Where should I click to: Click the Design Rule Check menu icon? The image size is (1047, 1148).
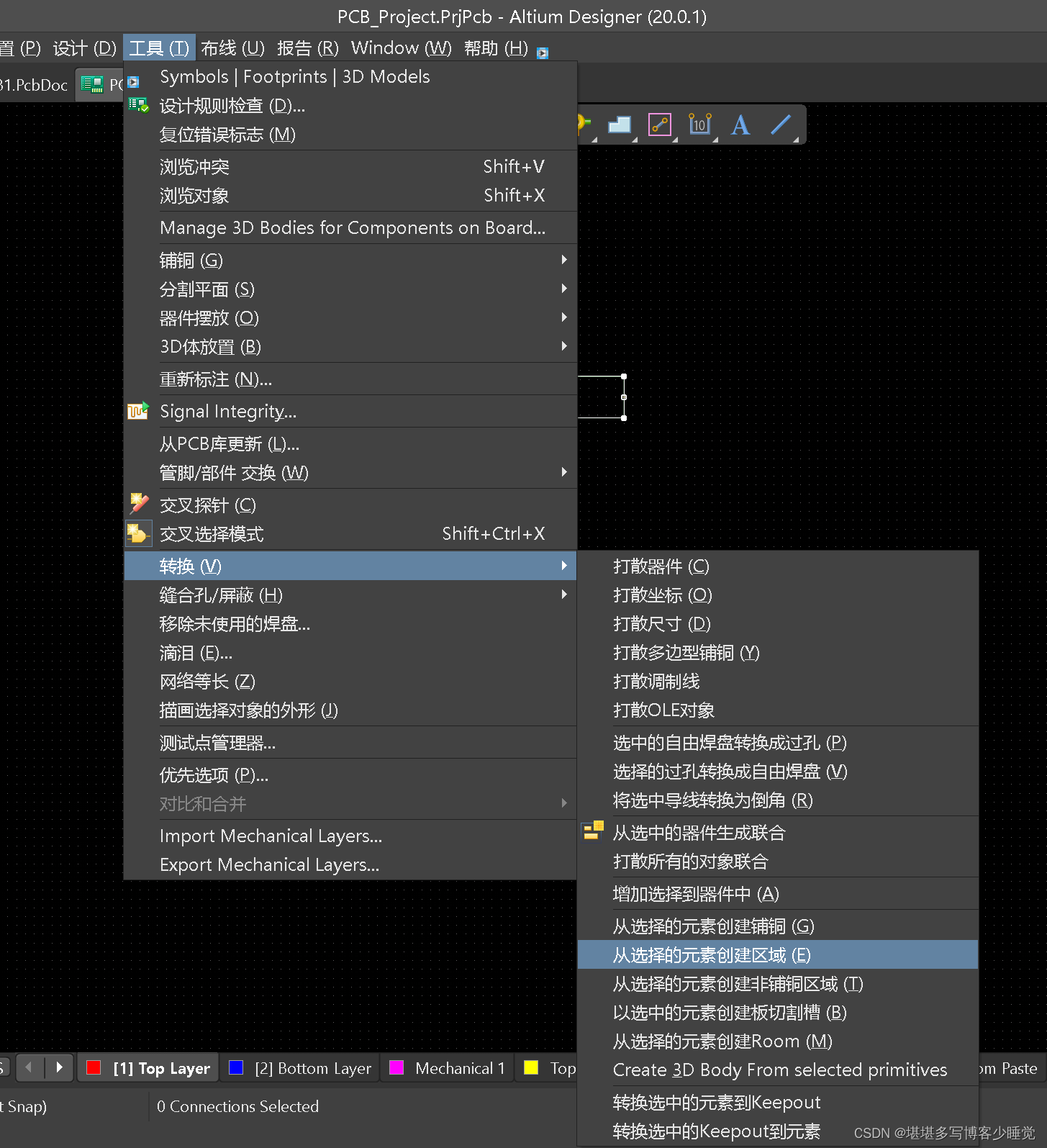(138, 106)
